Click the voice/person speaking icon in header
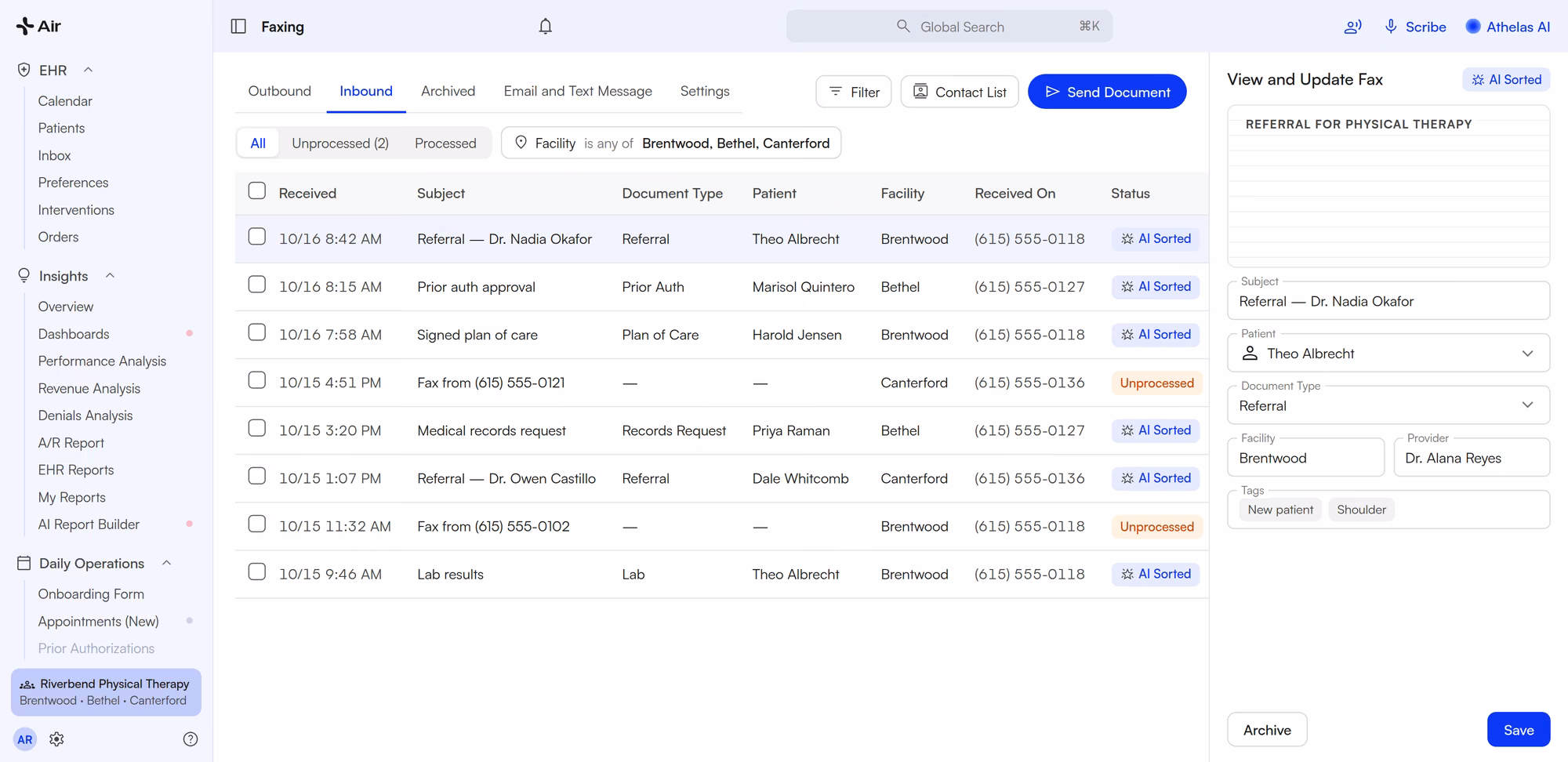The height and width of the screenshot is (762, 1568). tap(1352, 27)
